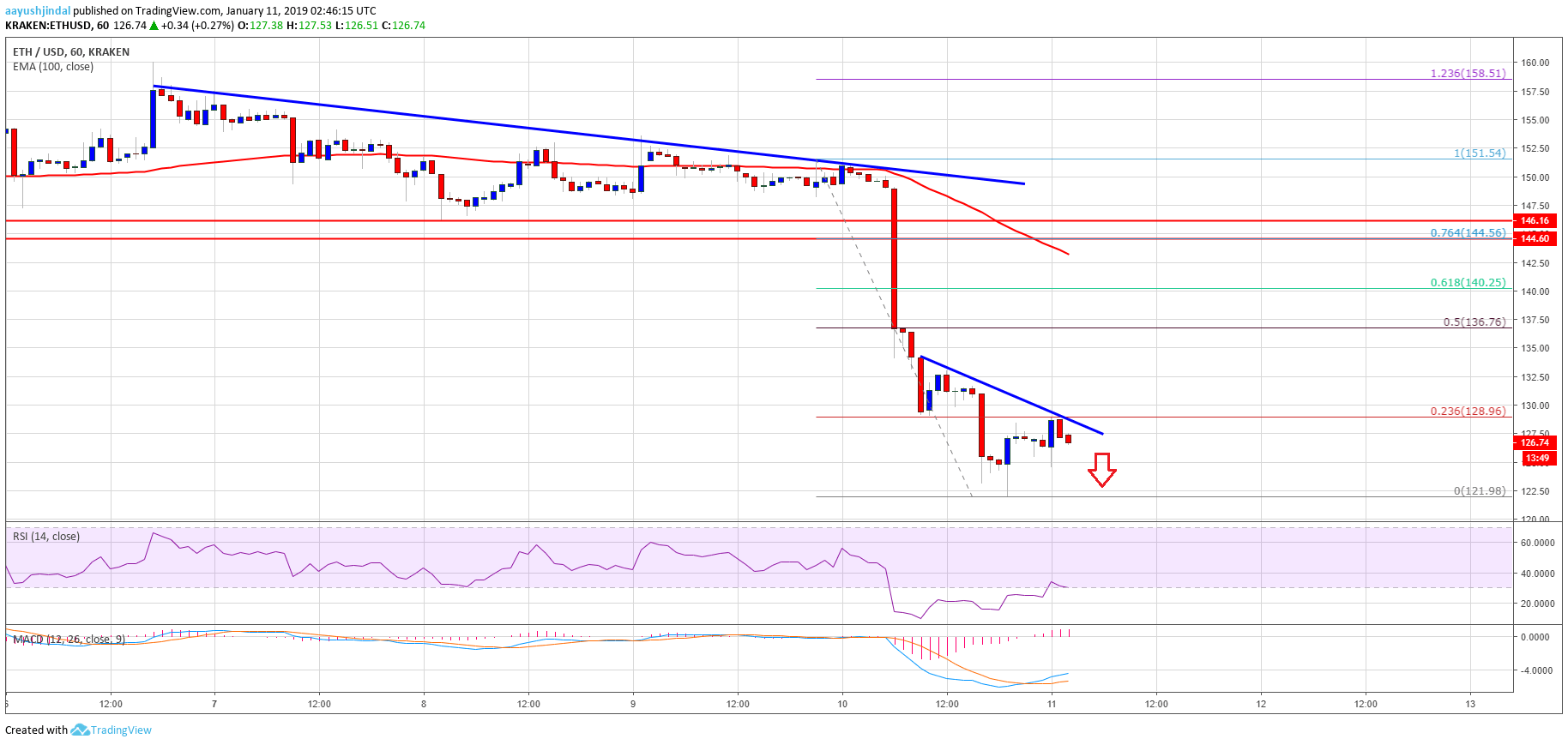1568x745 pixels.
Task: Click the KRAKEN:ETHUSD, 60 symbol header
Action: [57, 26]
